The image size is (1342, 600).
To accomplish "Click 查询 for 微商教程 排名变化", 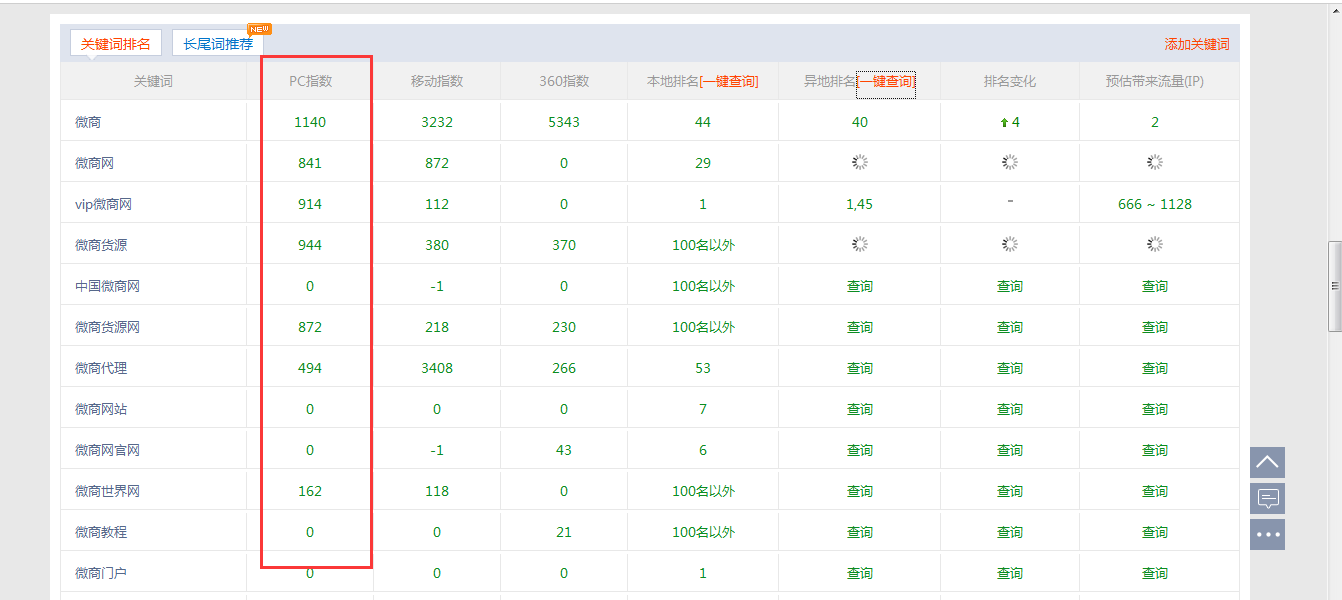I will (1008, 531).
